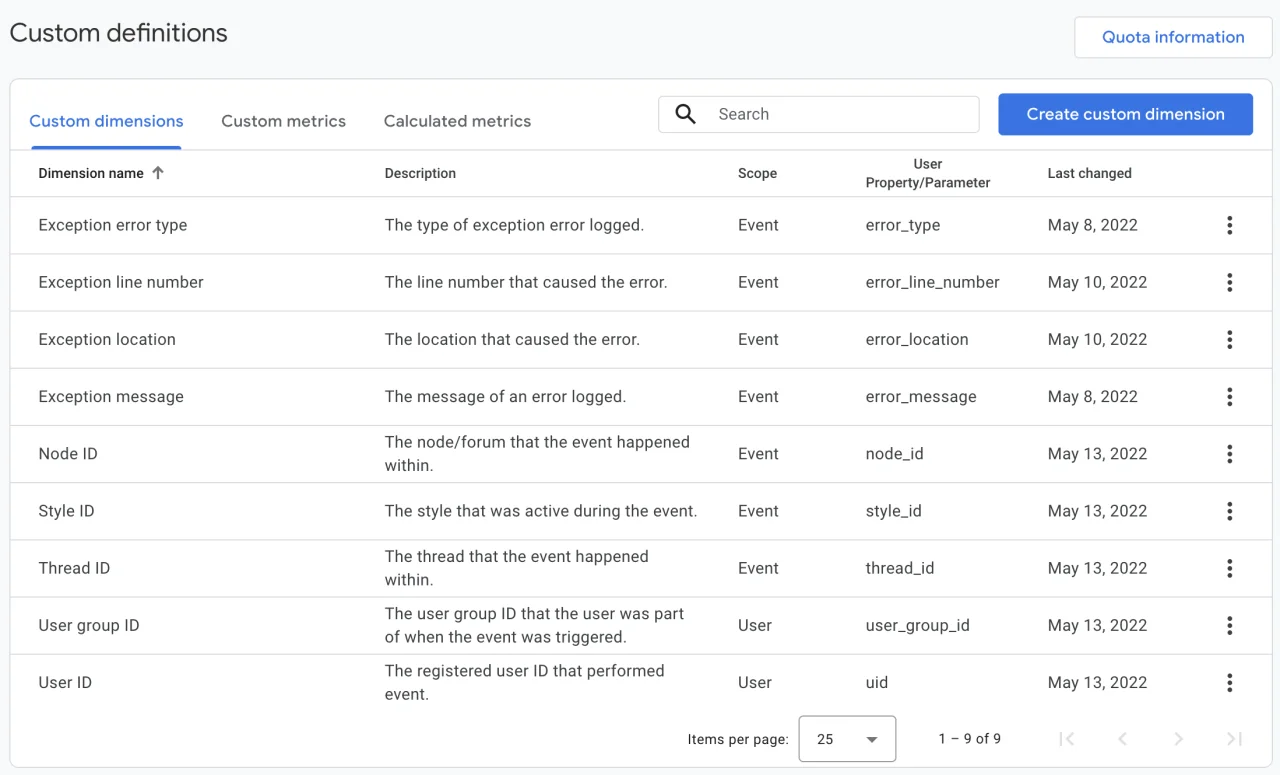Screen dimensions: 1280x775
Task: Switch to the Calculated metrics tab
Action: pyautogui.click(x=457, y=121)
